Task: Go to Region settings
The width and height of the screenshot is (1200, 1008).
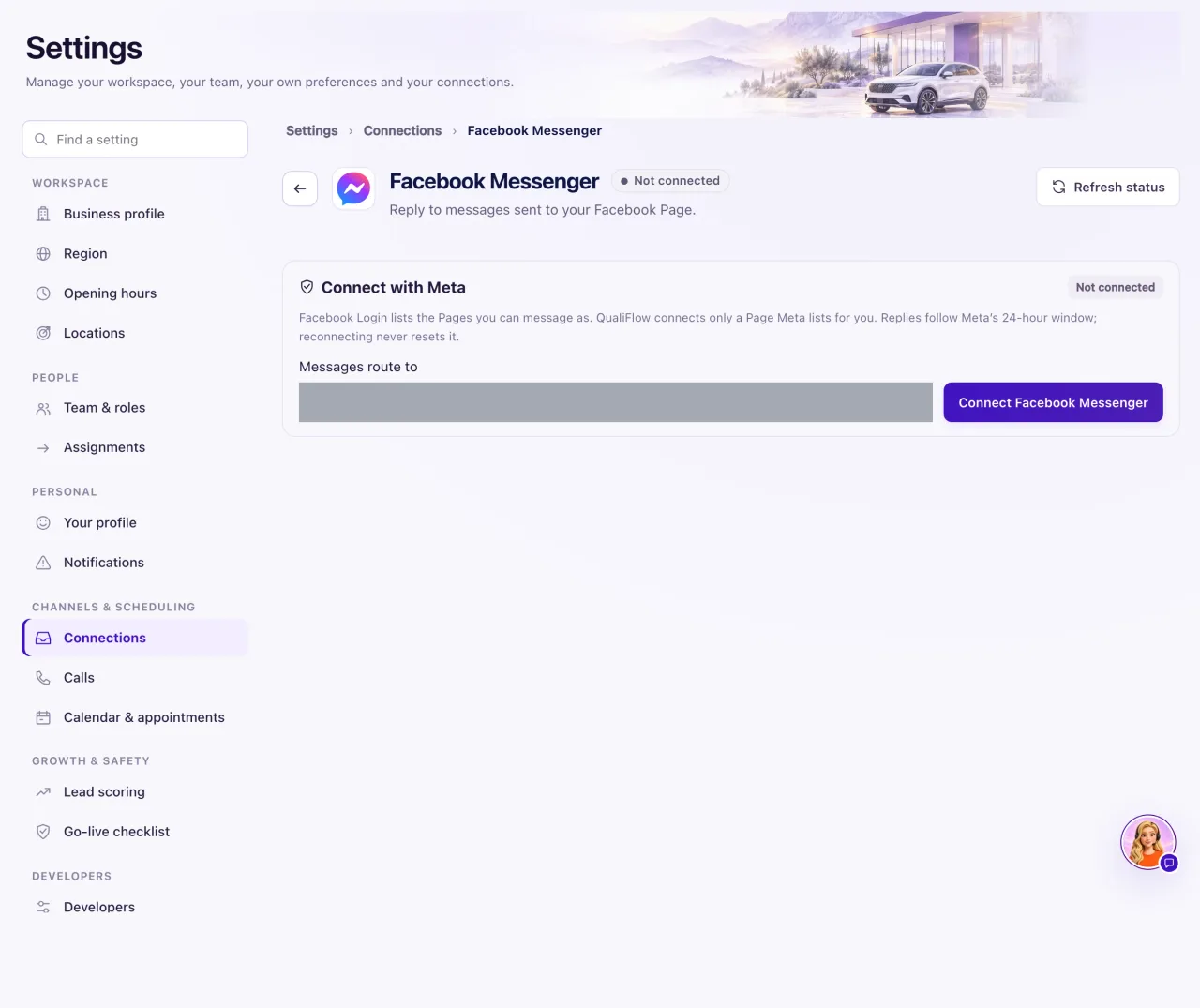Action: coord(135,254)
